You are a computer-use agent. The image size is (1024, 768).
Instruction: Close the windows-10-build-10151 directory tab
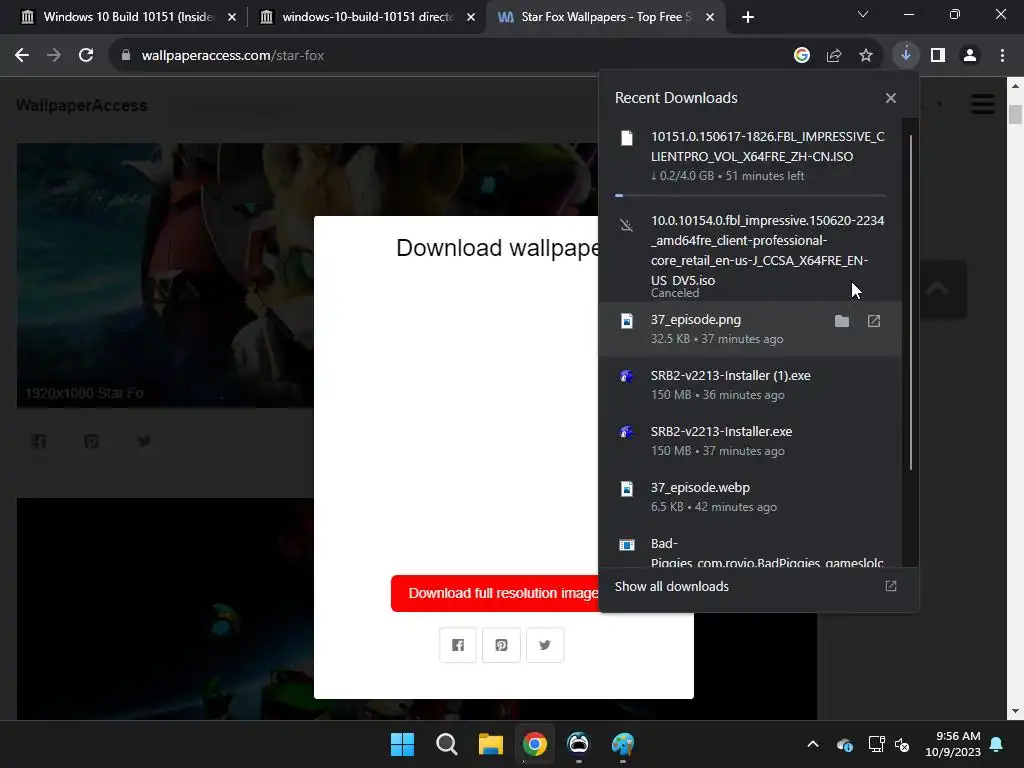471,18
